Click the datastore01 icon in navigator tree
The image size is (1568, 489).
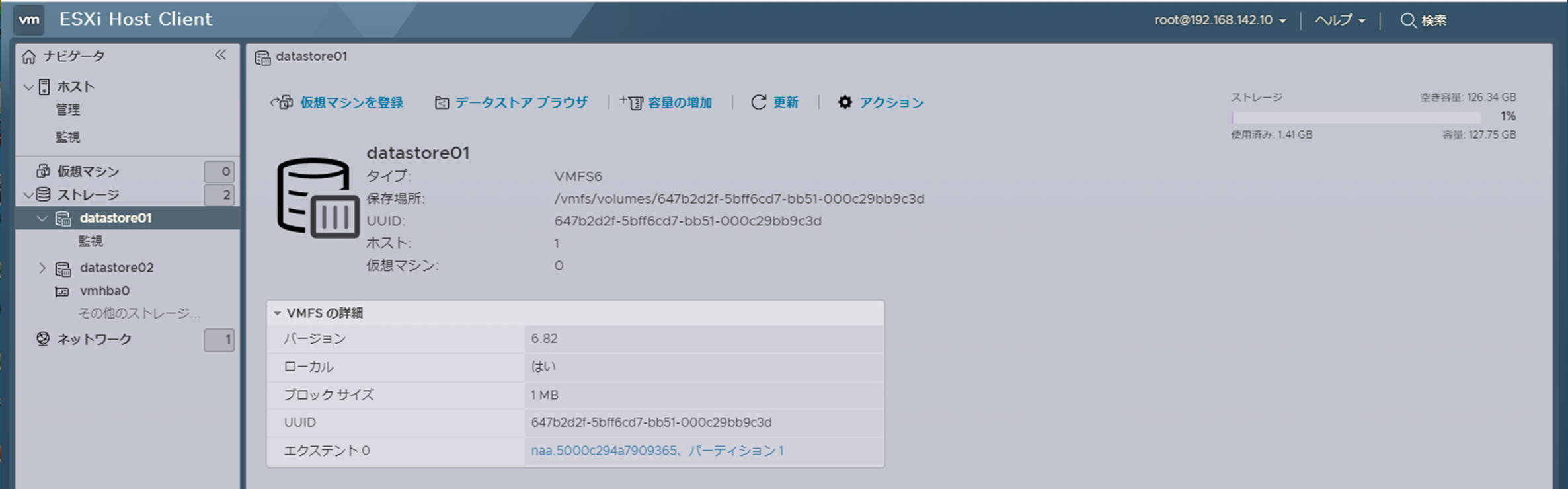[63, 219]
